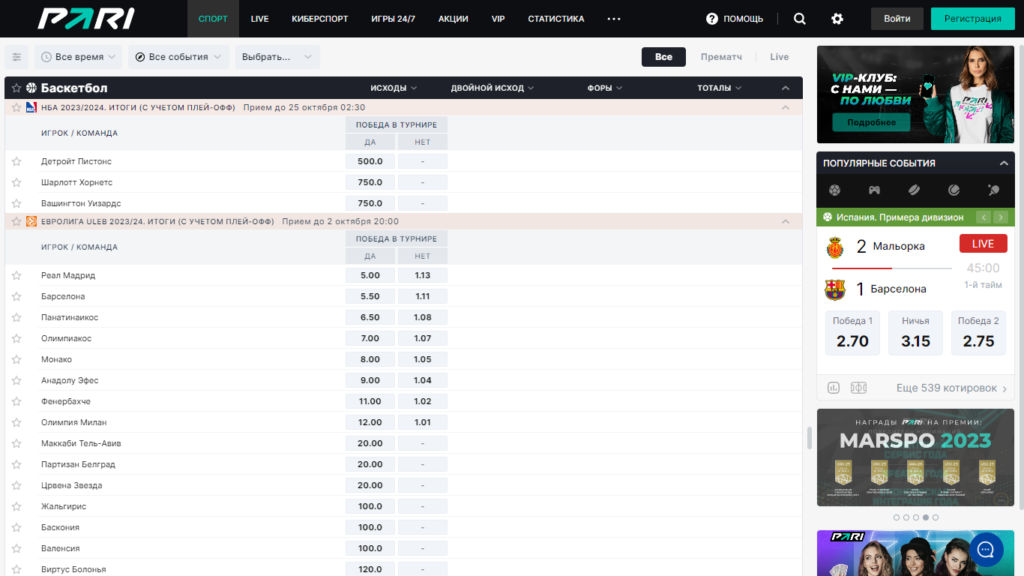Open the ИГРЫ 24/7 tab
This screenshot has width=1024, height=576.
coord(393,19)
